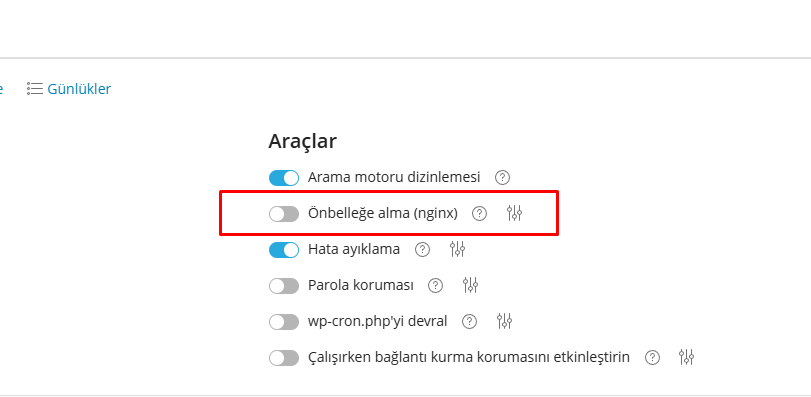Open settings for Çalışırken bağlantı kurma koruması
The height and width of the screenshot is (397, 811).
pyautogui.click(x=686, y=357)
